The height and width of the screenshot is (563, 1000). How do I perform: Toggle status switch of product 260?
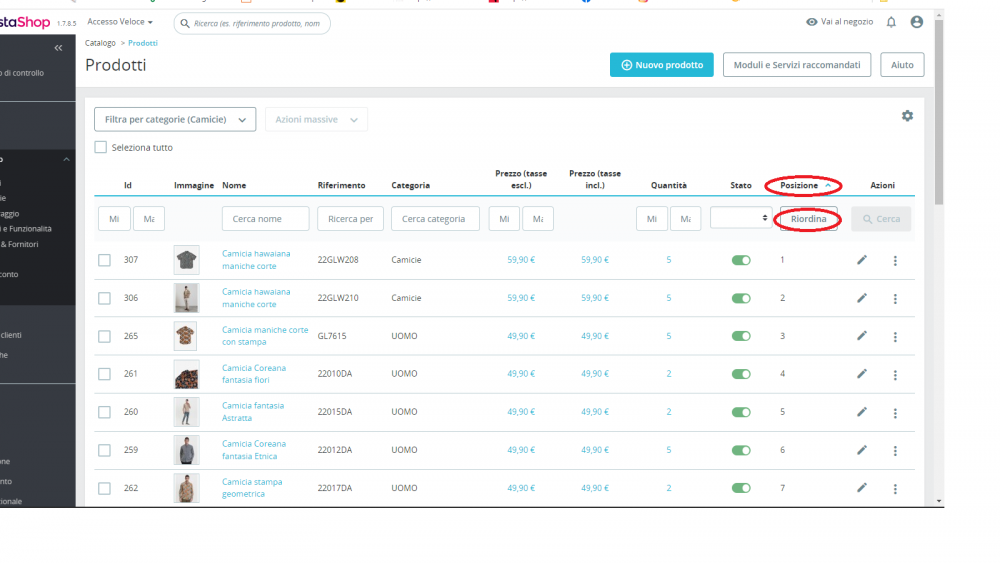click(740, 413)
